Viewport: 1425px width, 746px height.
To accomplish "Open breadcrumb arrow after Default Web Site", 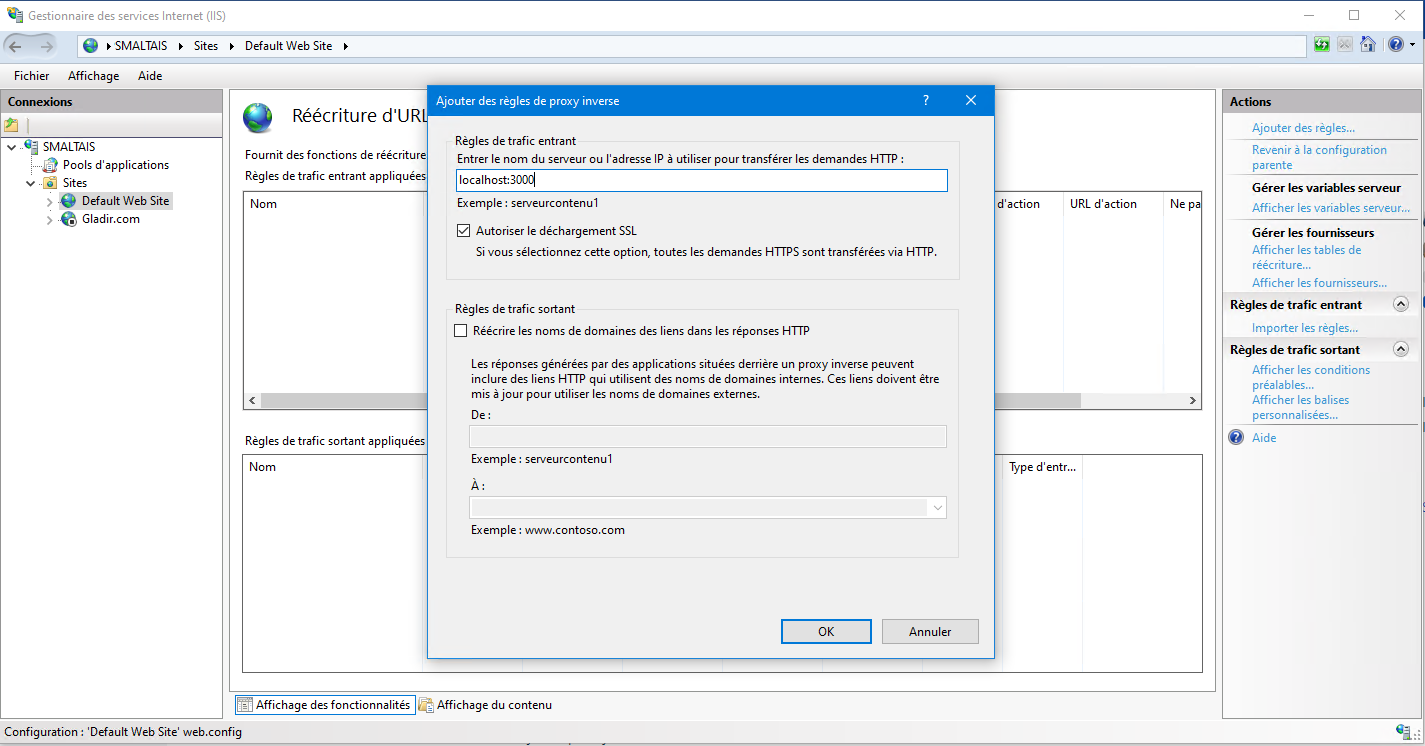I will click(344, 46).
